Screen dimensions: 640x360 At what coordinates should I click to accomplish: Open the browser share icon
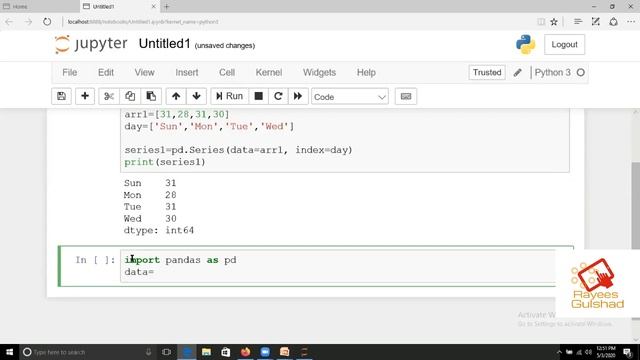613,22
